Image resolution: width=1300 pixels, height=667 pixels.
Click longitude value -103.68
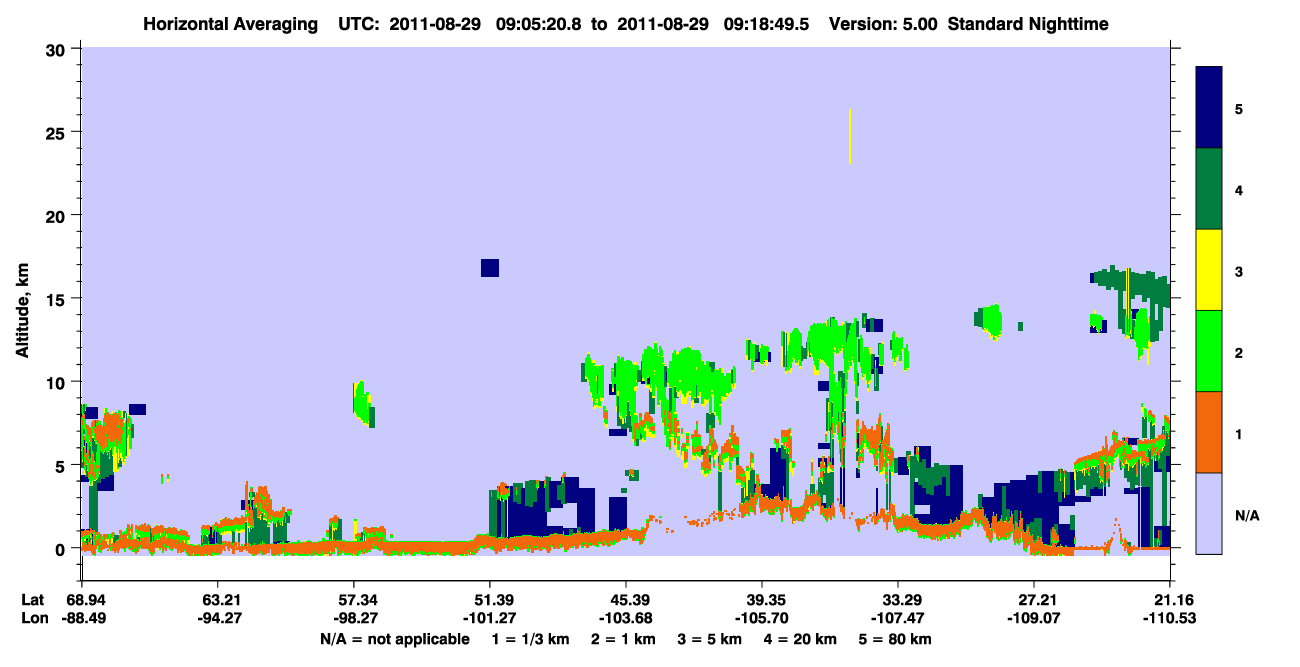point(626,619)
